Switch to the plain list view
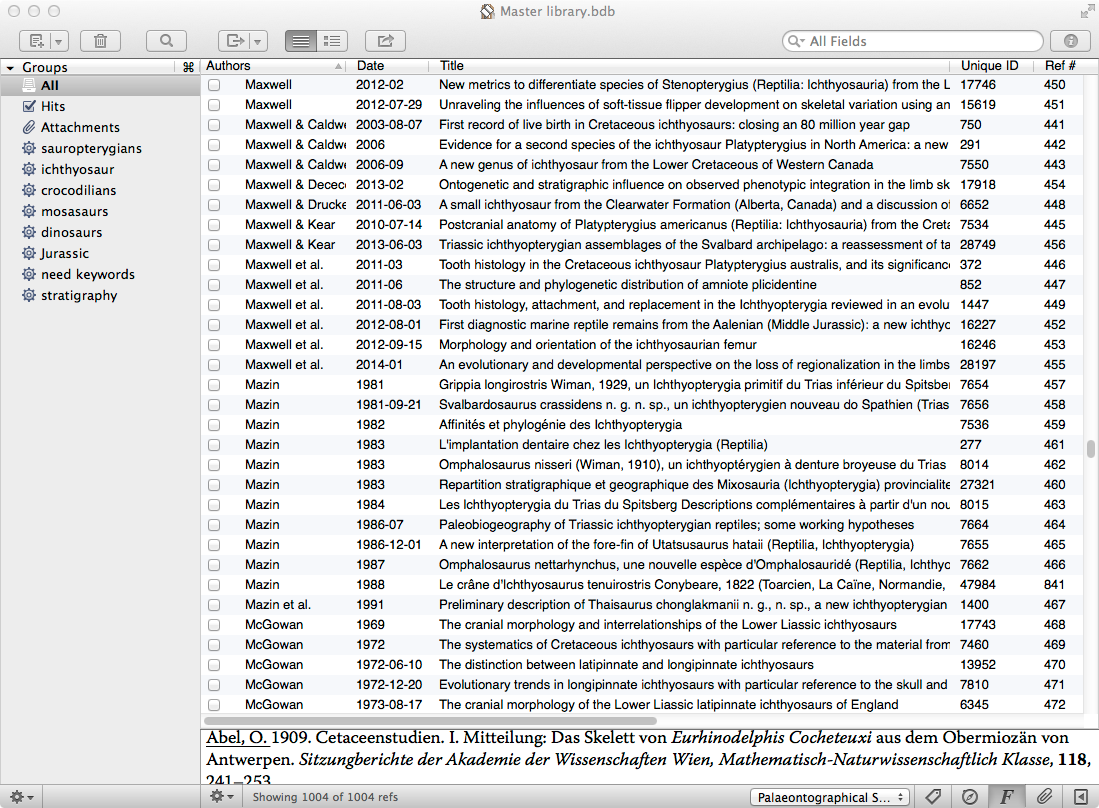 301,41
